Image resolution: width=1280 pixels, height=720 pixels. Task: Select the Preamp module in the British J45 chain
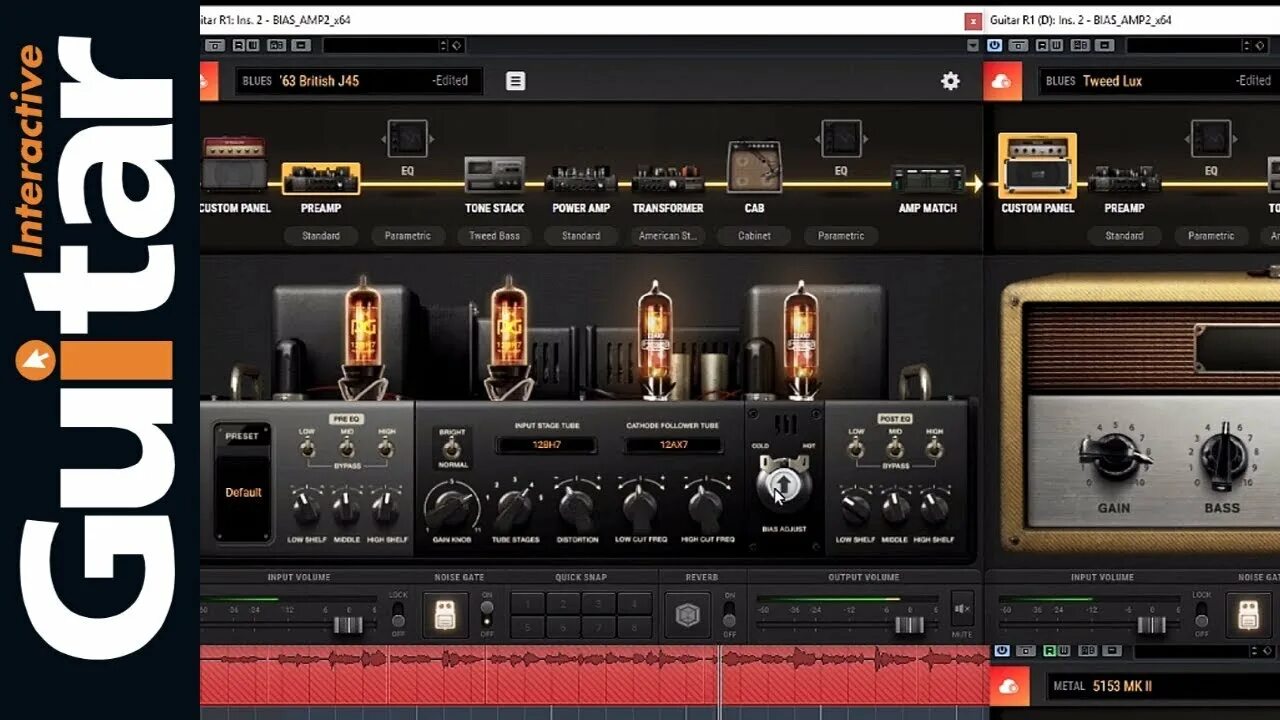pyautogui.click(x=320, y=179)
